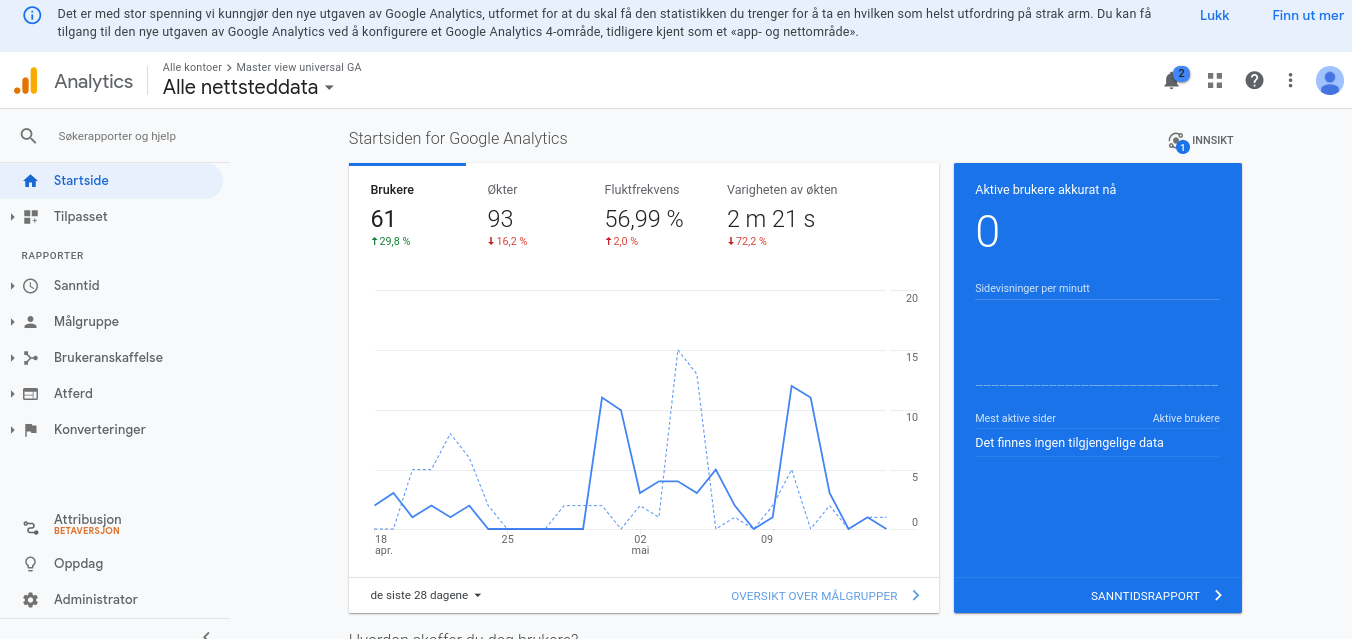
Task: Click 'Det finnes ingen tilgjengelige data' text
Action: coord(1069,443)
